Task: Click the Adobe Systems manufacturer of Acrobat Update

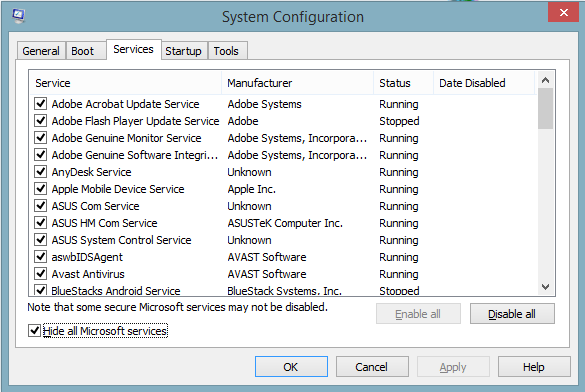Action: (265, 104)
